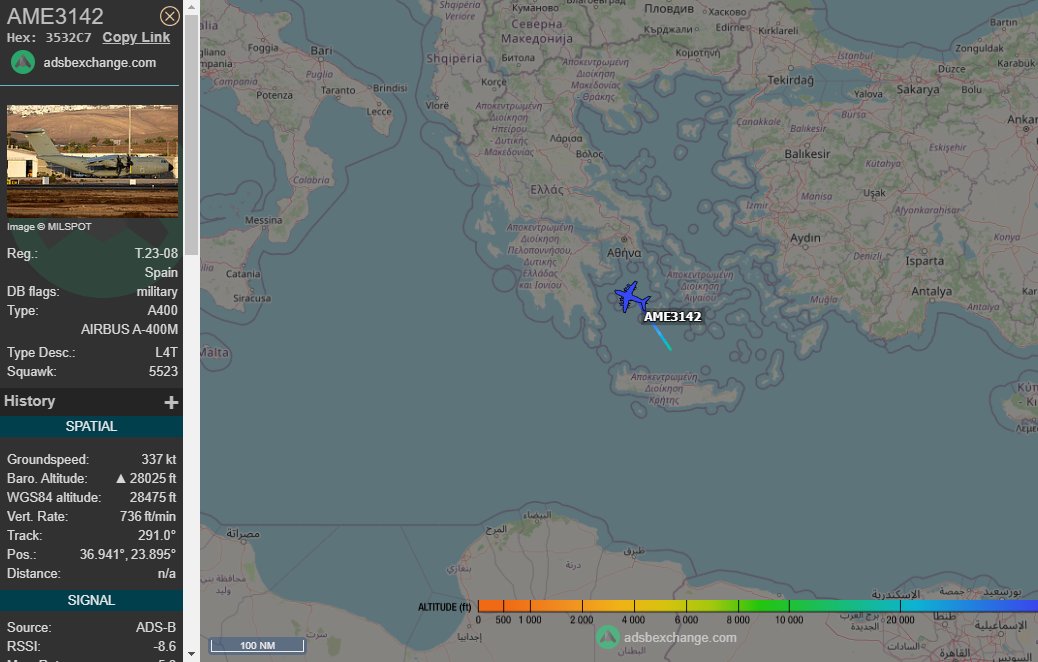Click the 100 NM map scale indicator
This screenshot has height=662, width=1038.
point(258,645)
